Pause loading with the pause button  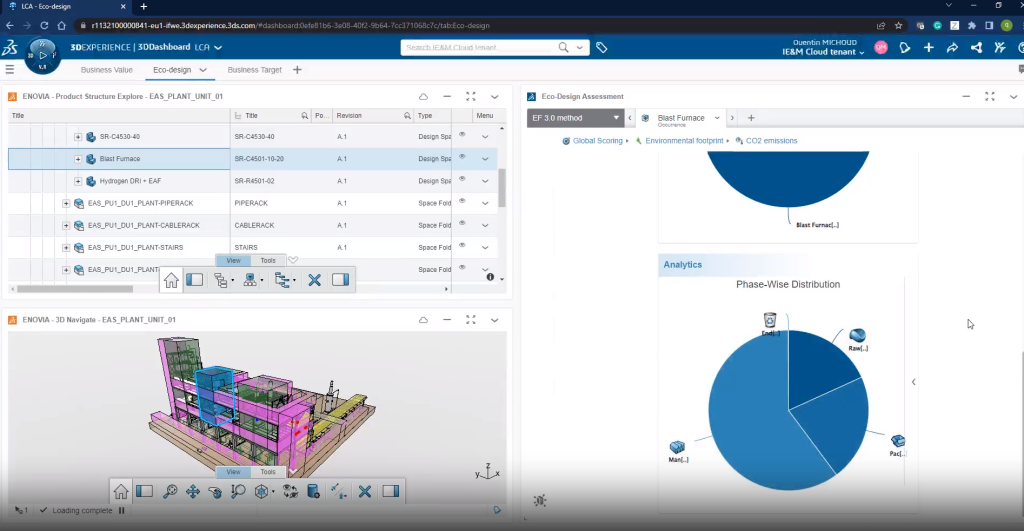pos(121,511)
